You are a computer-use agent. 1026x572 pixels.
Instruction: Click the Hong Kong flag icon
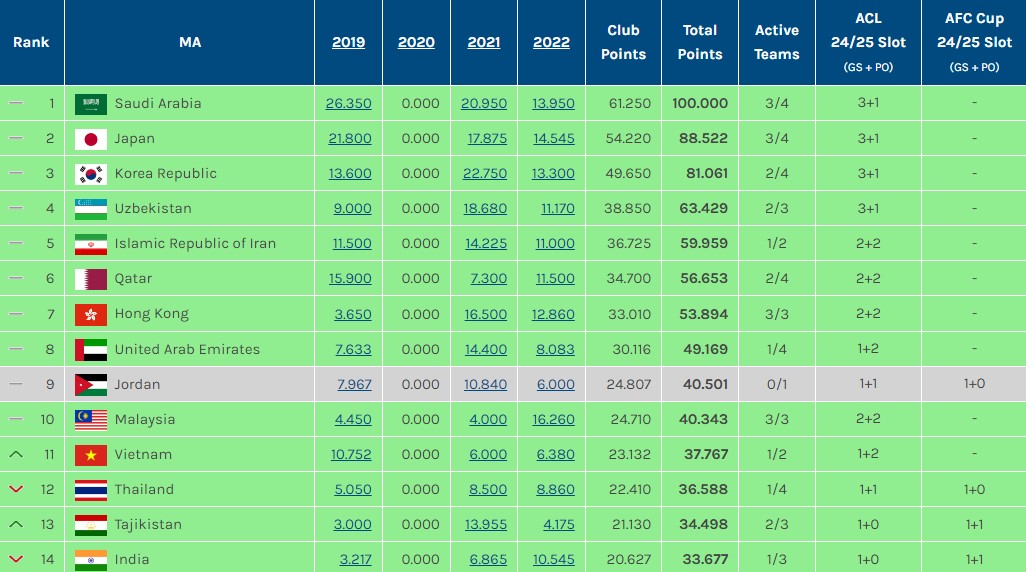(91, 315)
